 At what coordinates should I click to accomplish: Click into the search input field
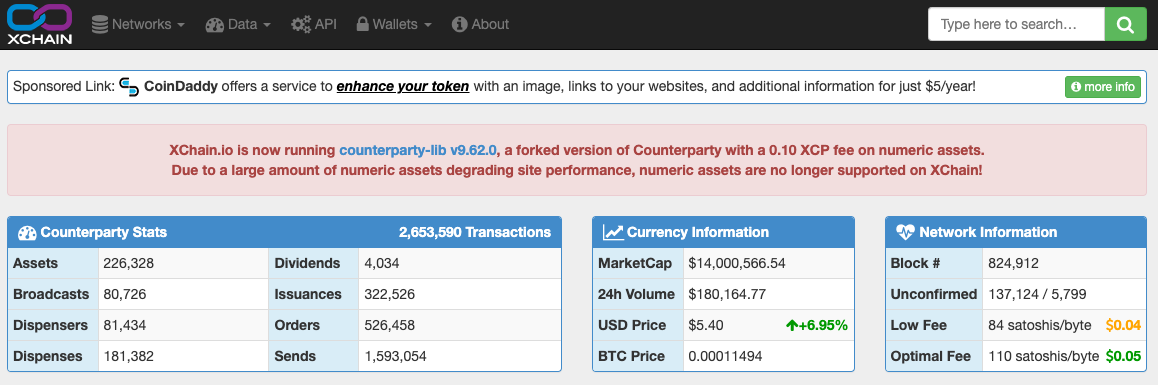tap(1016, 24)
